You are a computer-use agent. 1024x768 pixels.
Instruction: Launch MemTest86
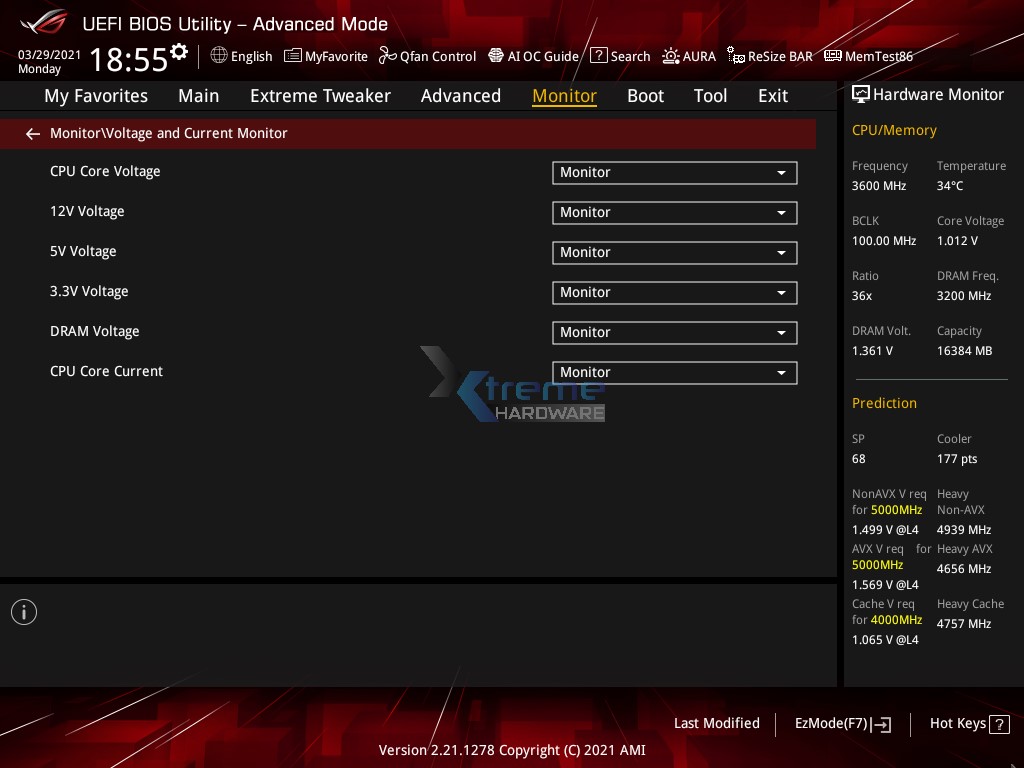[x=868, y=56]
